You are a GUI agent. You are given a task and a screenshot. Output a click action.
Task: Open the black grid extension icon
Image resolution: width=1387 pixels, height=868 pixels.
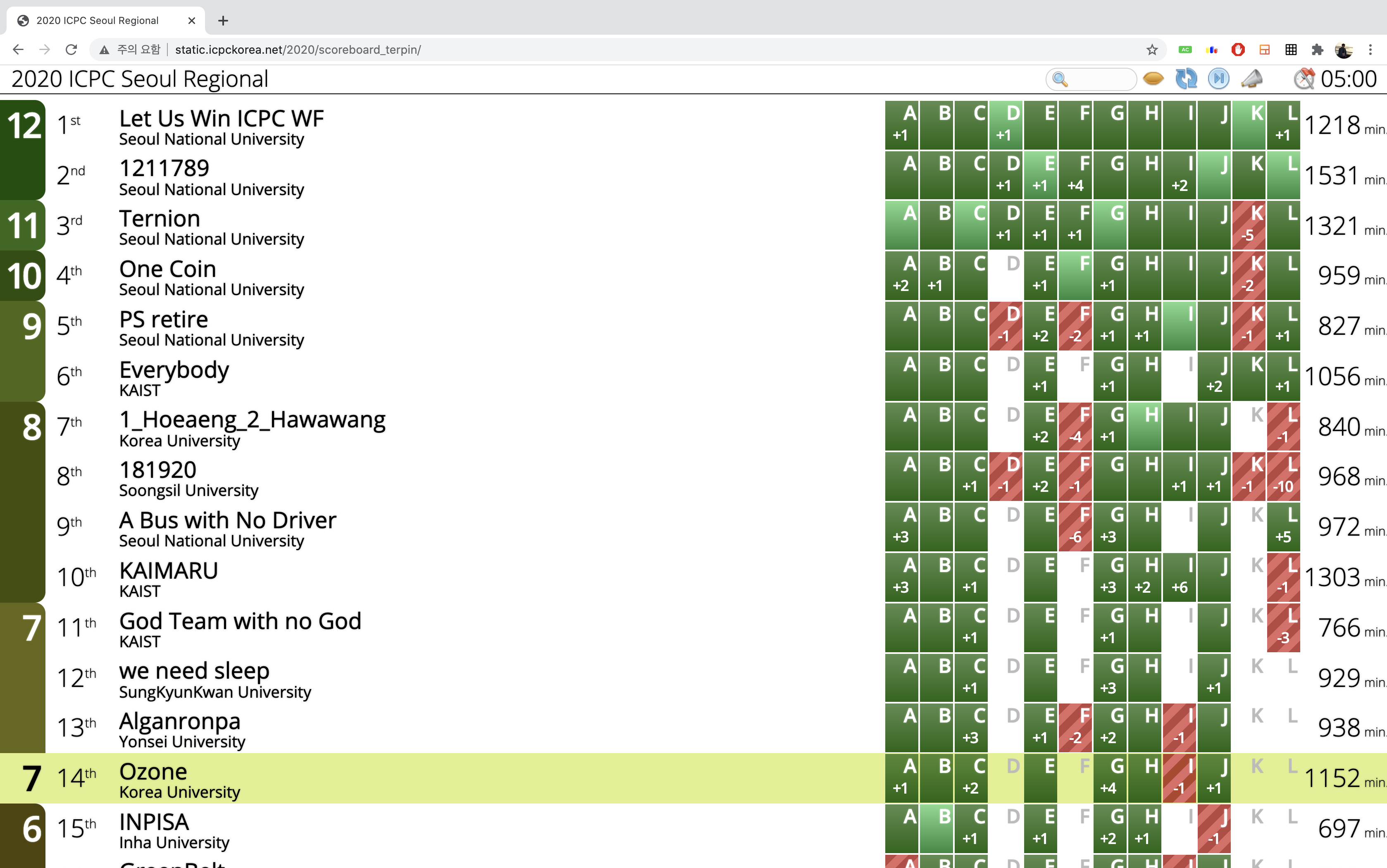1291,50
